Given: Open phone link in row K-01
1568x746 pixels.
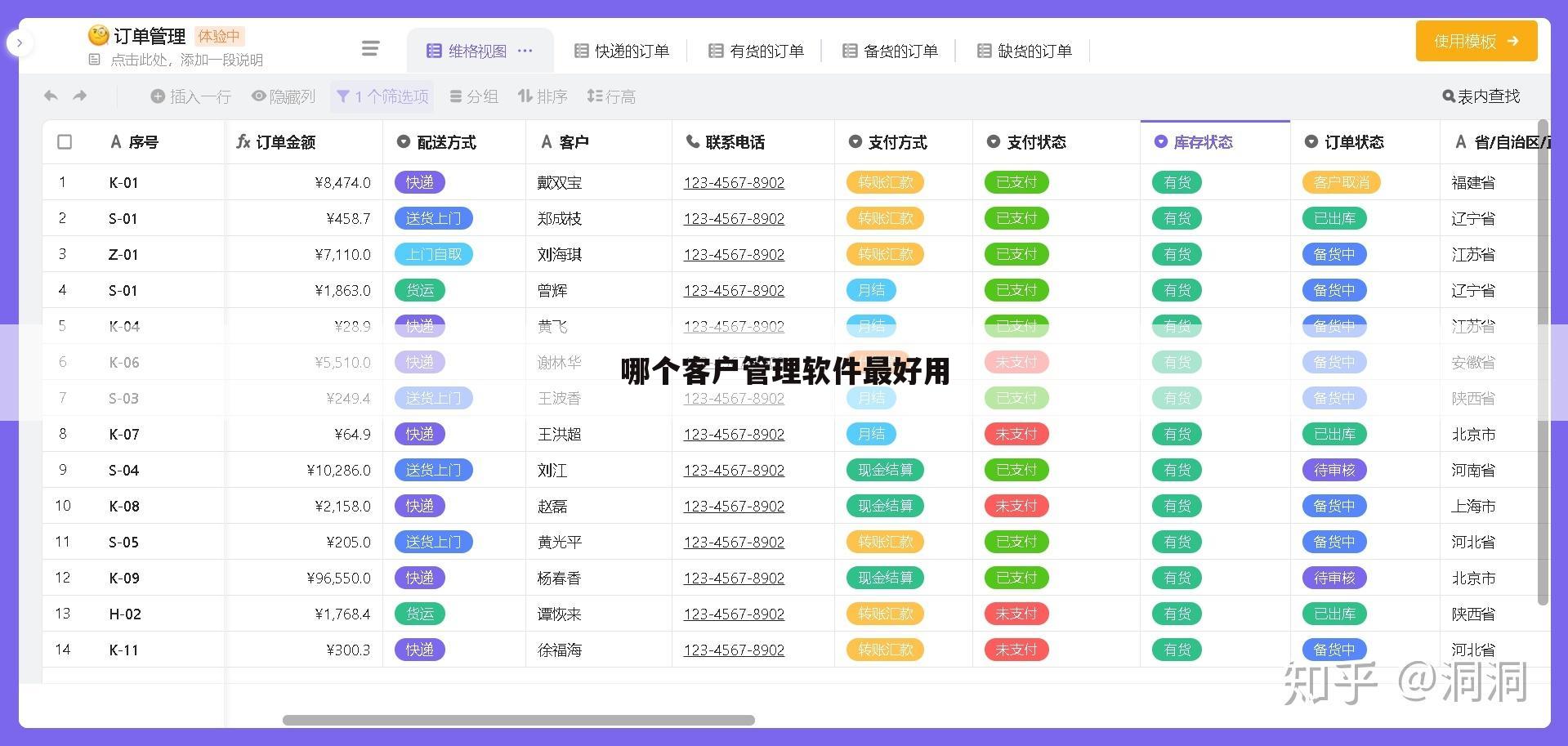Looking at the screenshot, I should coord(734,182).
